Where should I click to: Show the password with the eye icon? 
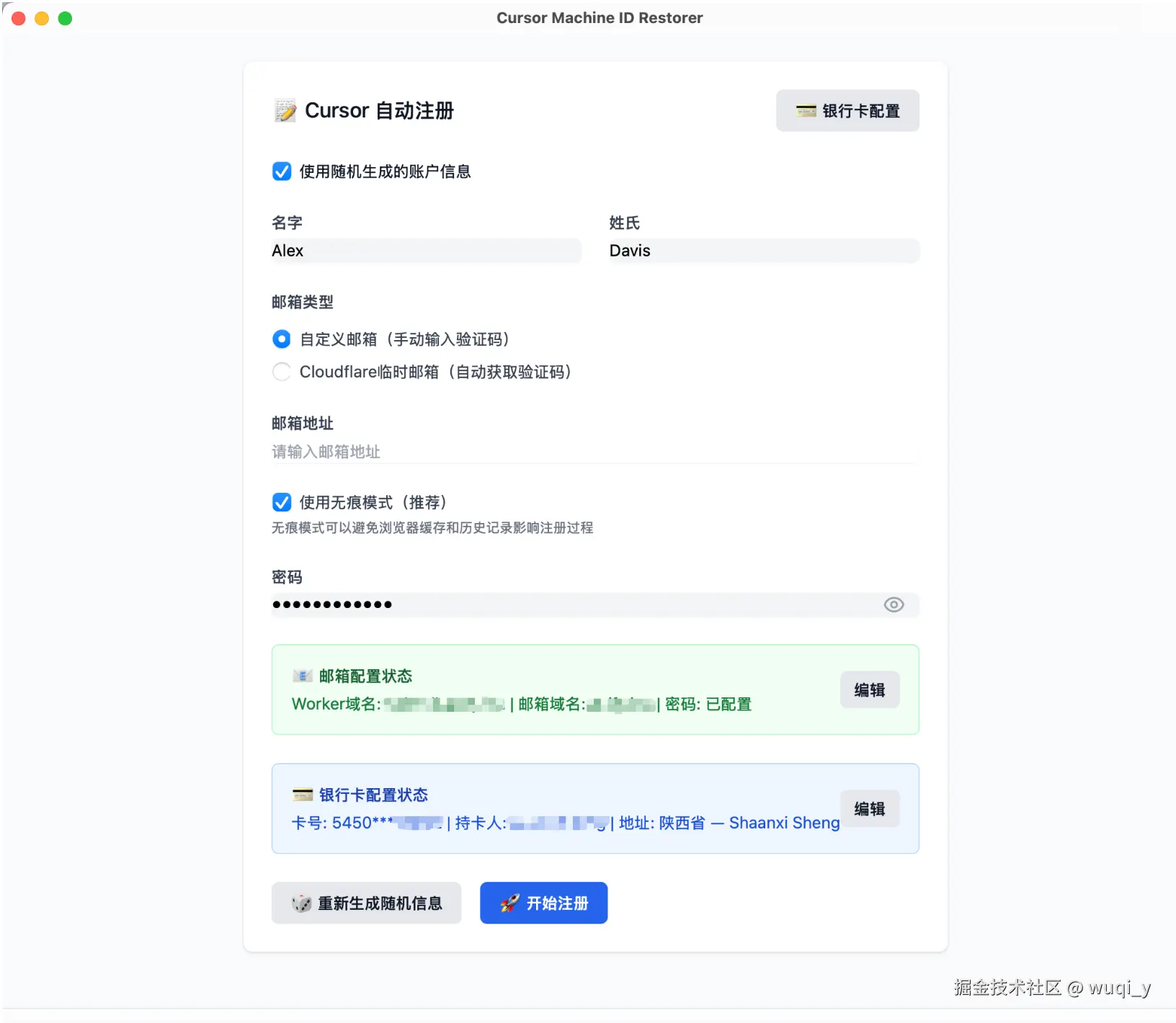pos(894,604)
